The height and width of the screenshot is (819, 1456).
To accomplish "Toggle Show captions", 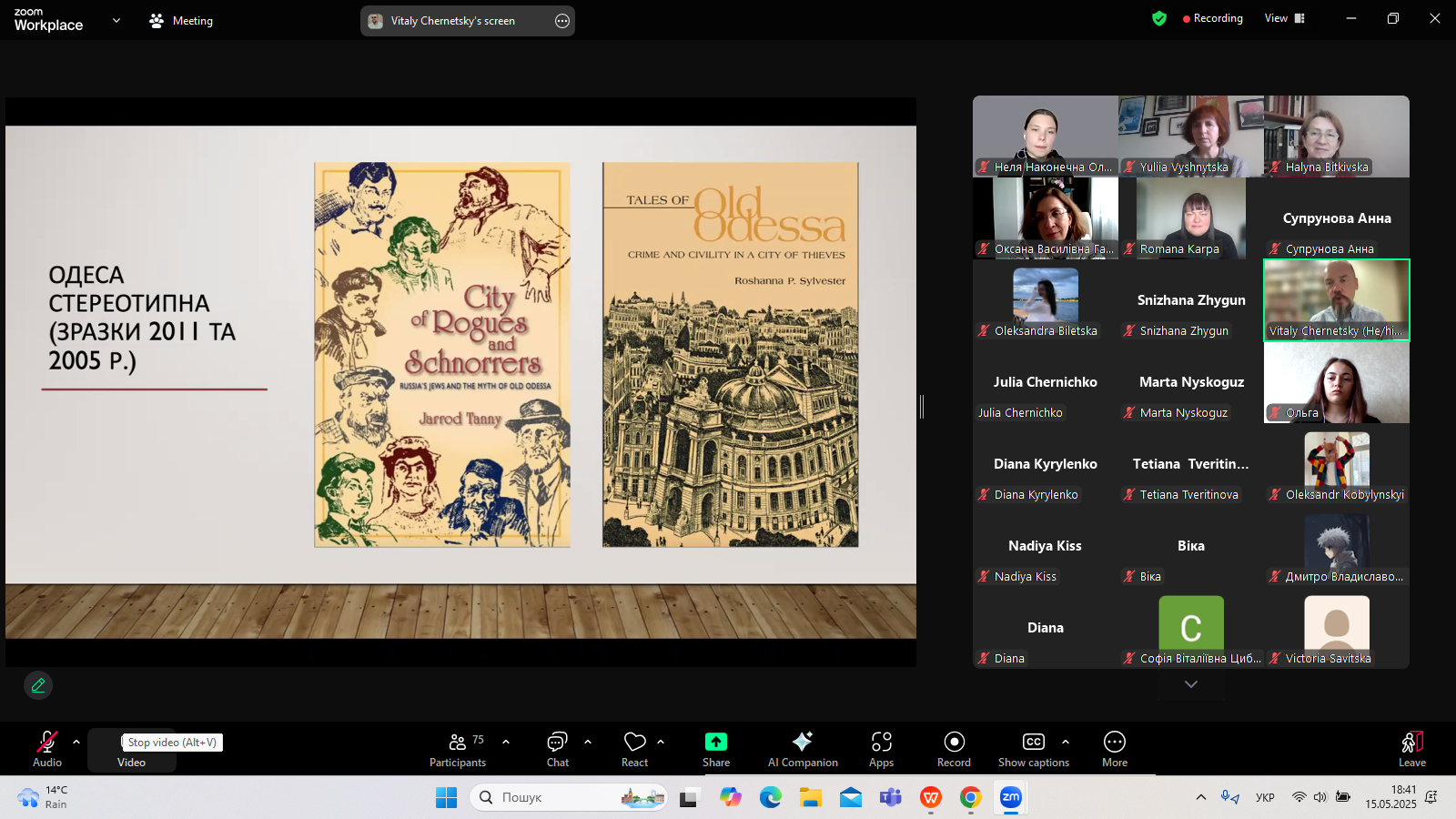I will click(x=1033, y=749).
